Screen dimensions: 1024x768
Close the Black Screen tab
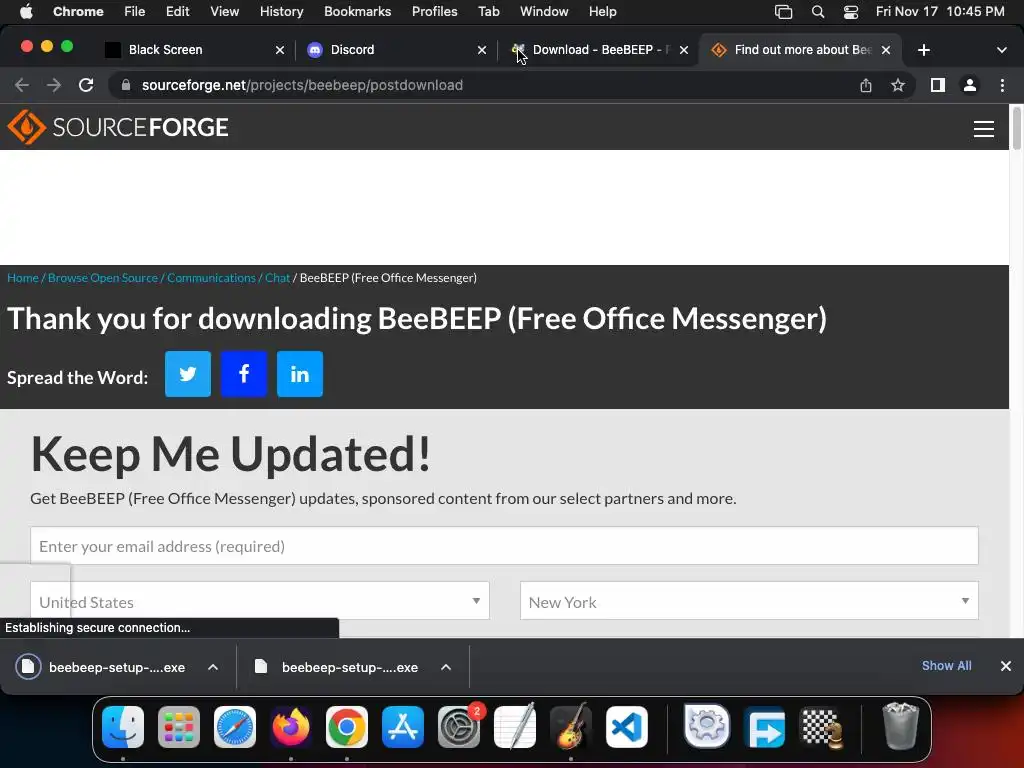[280, 50]
